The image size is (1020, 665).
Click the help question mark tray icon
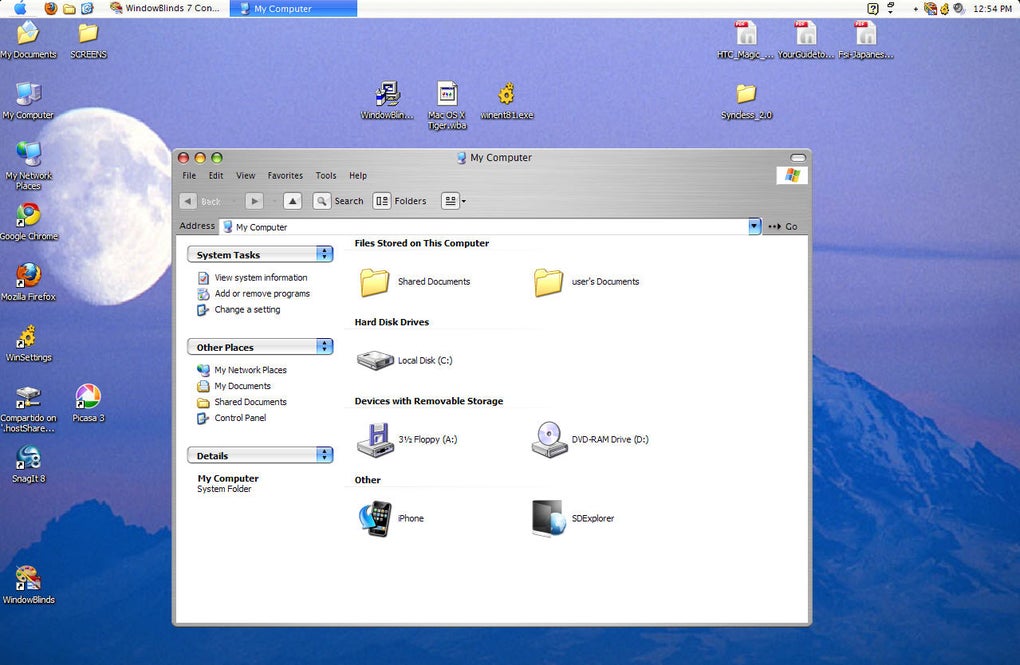click(873, 8)
